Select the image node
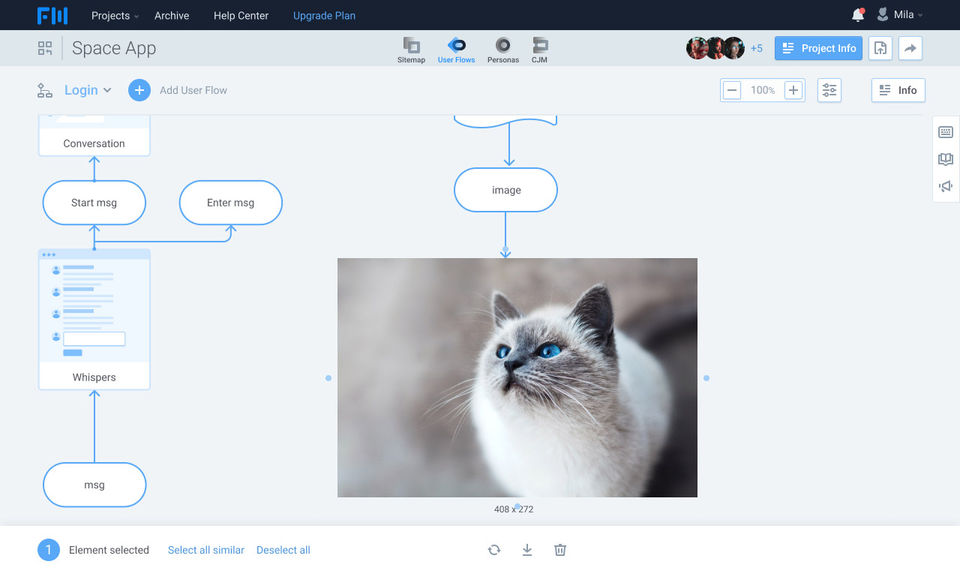 506,190
